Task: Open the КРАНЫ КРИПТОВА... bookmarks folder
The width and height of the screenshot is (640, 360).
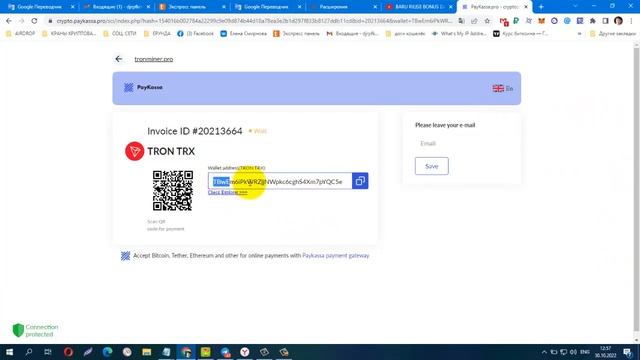Action: click(x=69, y=33)
